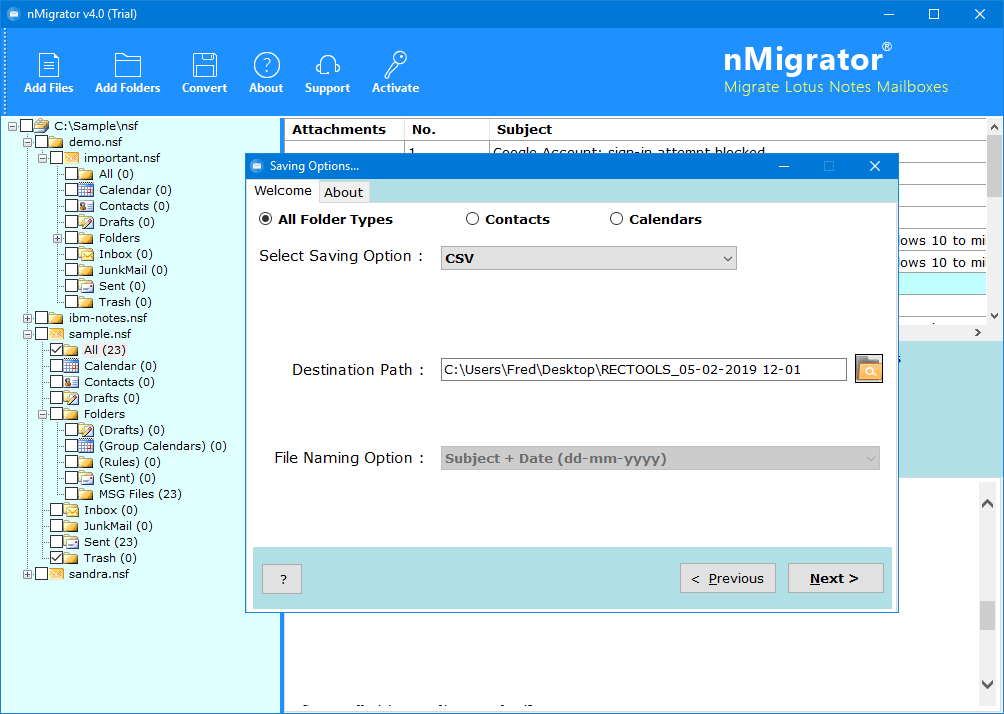The width and height of the screenshot is (1004, 714).
Task: Click the ? help button
Action: tap(282, 580)
